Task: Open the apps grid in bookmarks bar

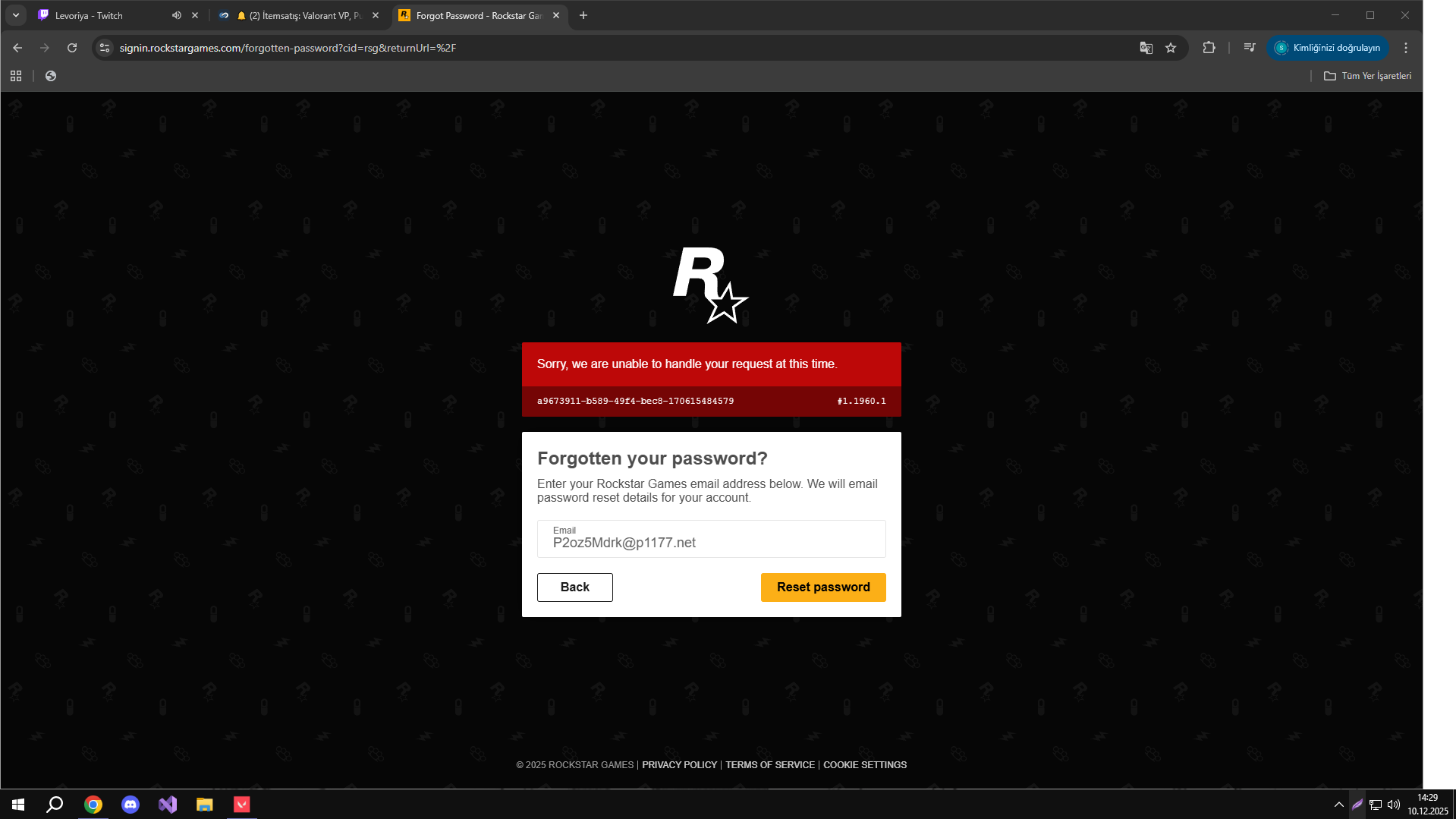Action: 16,76
